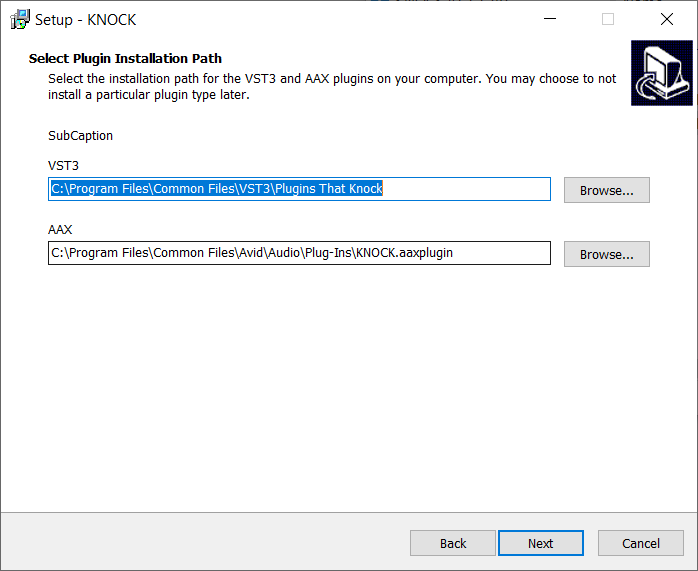This screenshot has width=698, height=571.
Task: Minimize the Setup - KNOCK window
Action: click(550, 19)
